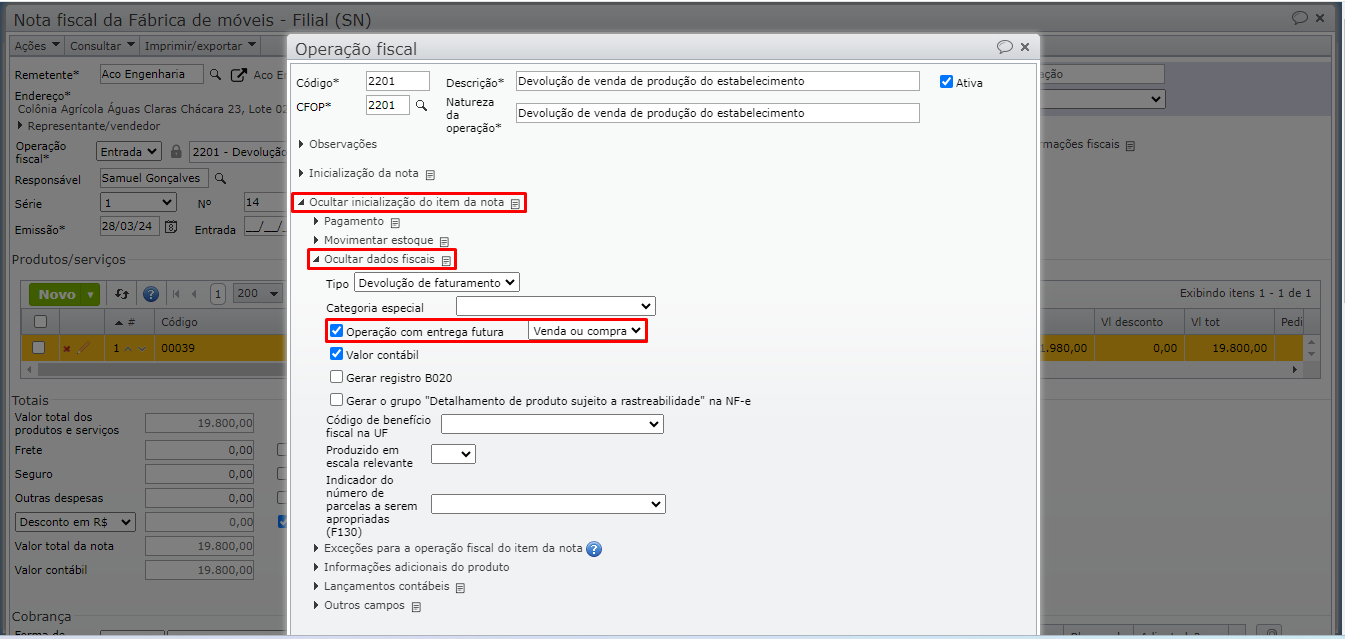Refresh the Produtos/serviços grid
1345x639 pixels.
point(122,294)
